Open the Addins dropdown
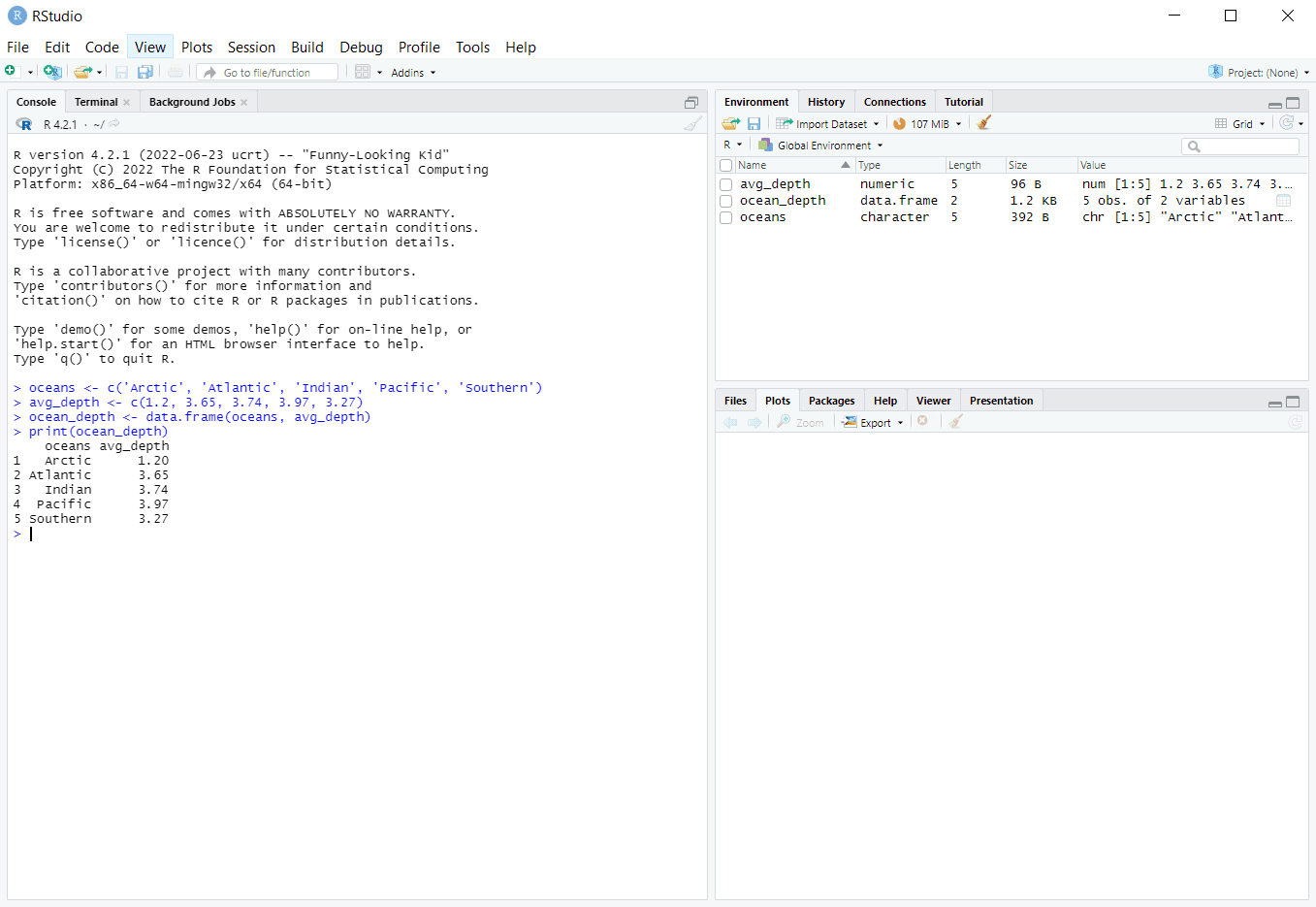Viewport: 1316px width, 907px height. pyautogui.click(x=413, y=73)
